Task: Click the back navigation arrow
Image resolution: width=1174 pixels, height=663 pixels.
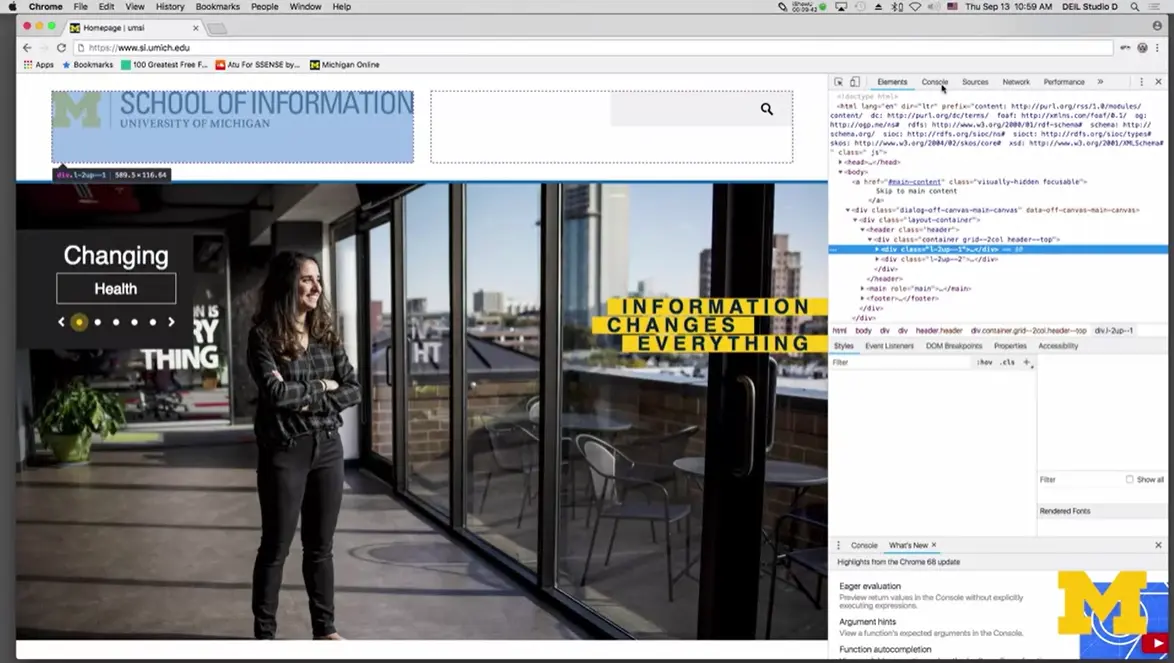Action: (x=26, y=47)
